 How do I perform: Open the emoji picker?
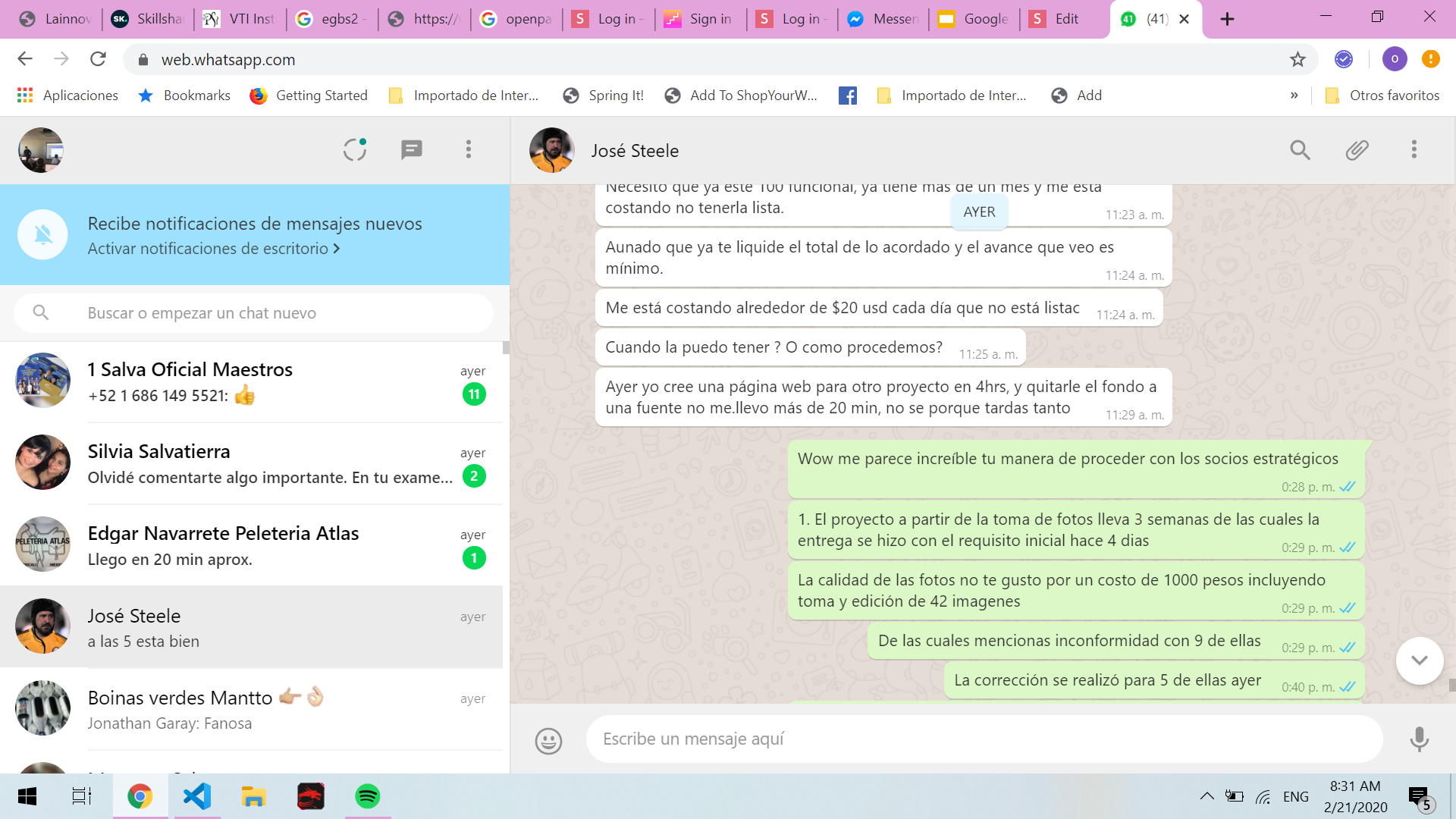[548, 740]
